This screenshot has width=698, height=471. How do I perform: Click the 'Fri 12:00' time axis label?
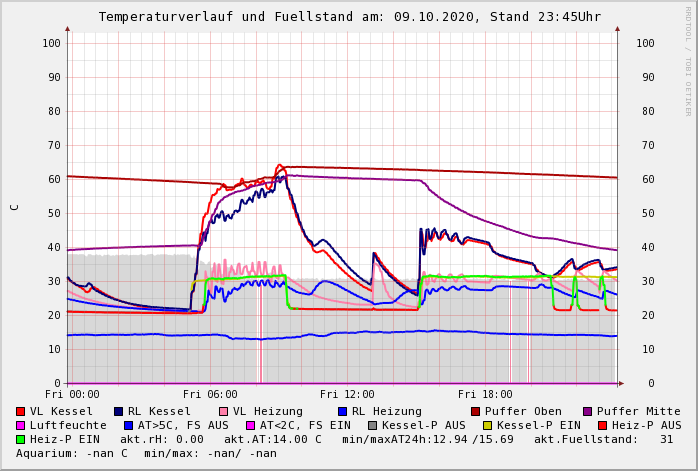[347, 395]
